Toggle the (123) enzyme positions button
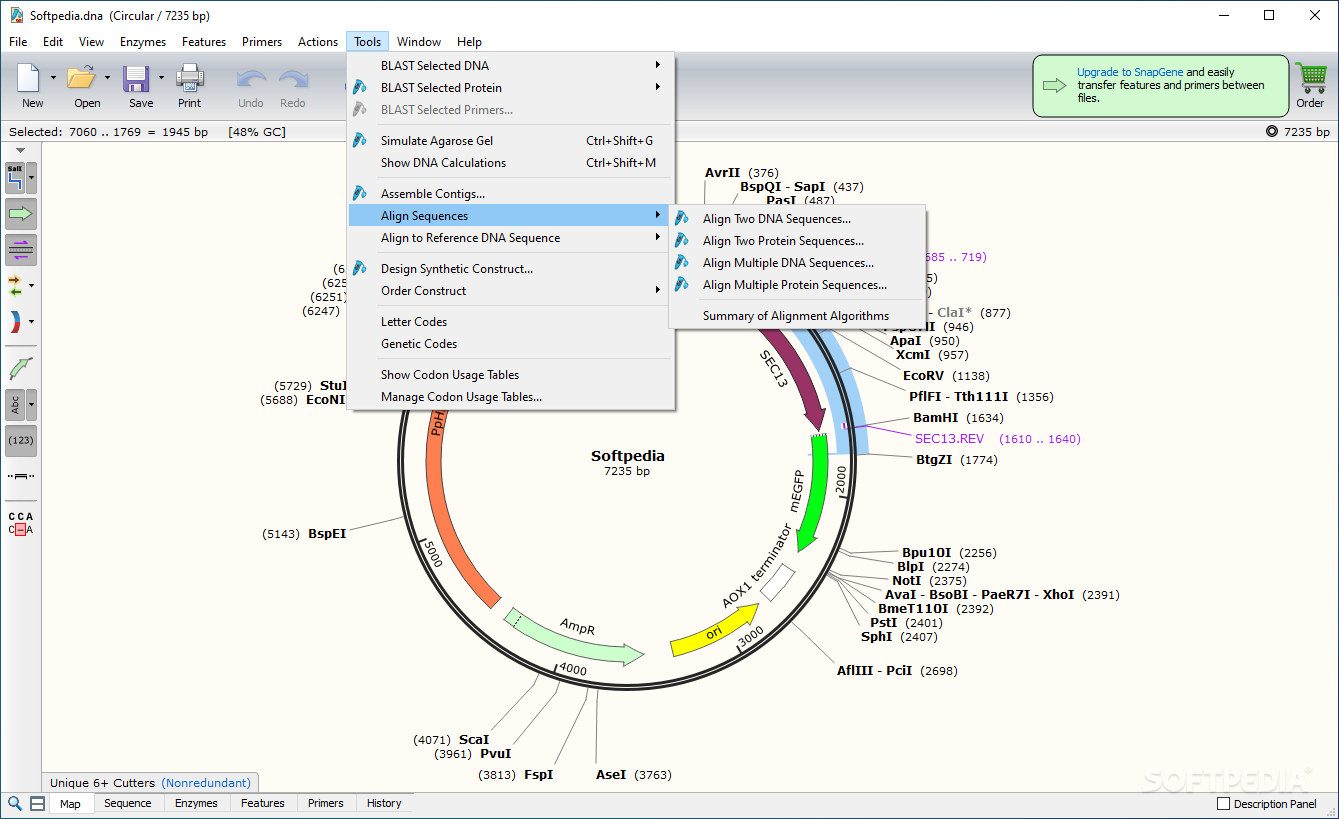This screenshot has height=819, width=1339. click(21, 440)
